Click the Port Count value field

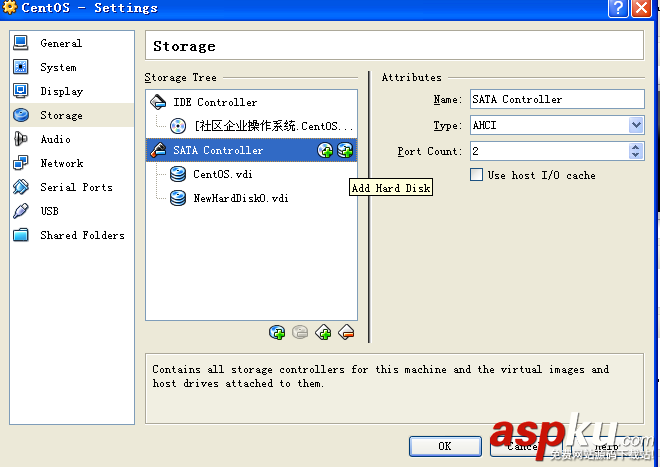pos(549,151)
